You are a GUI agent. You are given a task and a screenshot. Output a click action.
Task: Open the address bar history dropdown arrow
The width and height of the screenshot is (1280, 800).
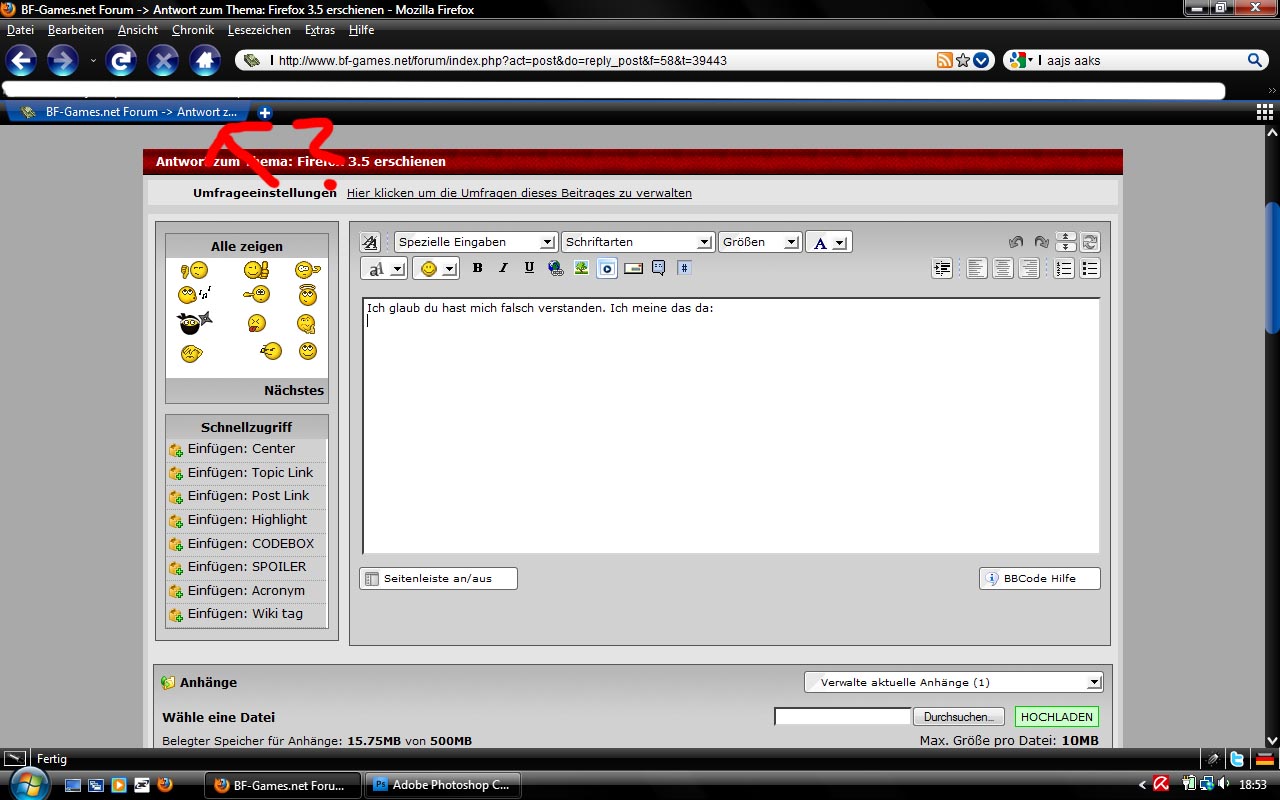coord(981,60)
